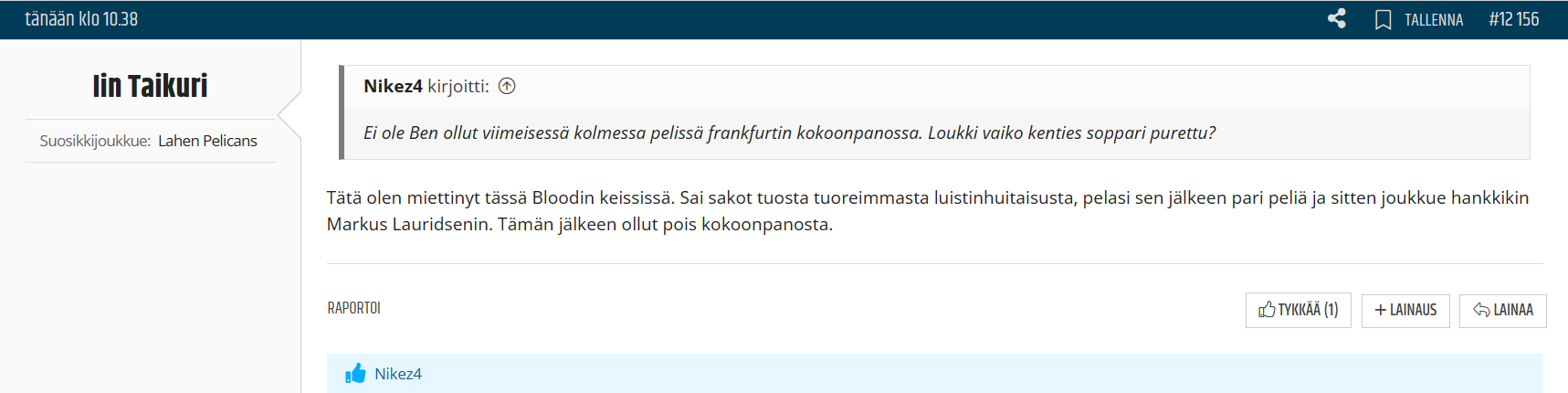Click blue thumbs-up icon in likes bar
Viewport: 1568px width, 393px height.
(355, 373)
